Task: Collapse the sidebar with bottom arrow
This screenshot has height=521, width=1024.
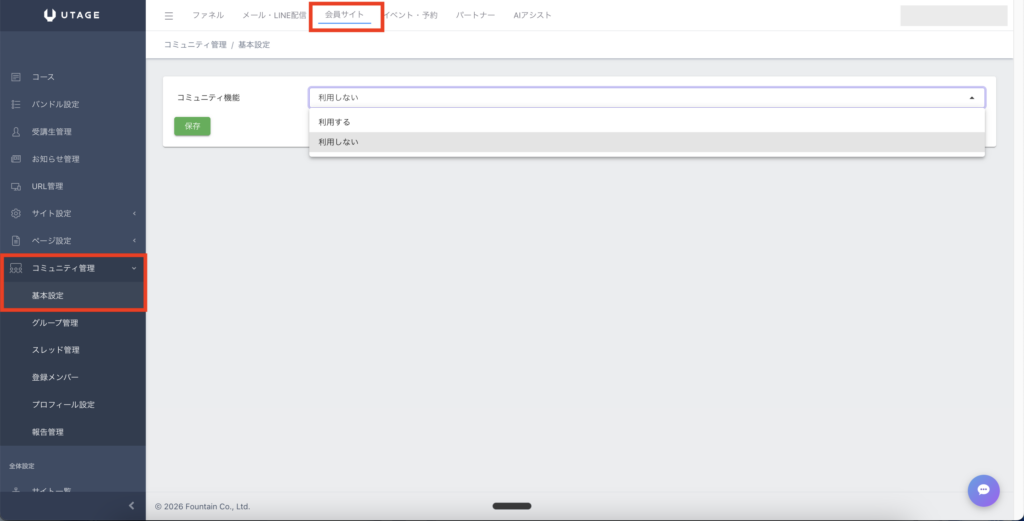Action: tap(131, 505)
